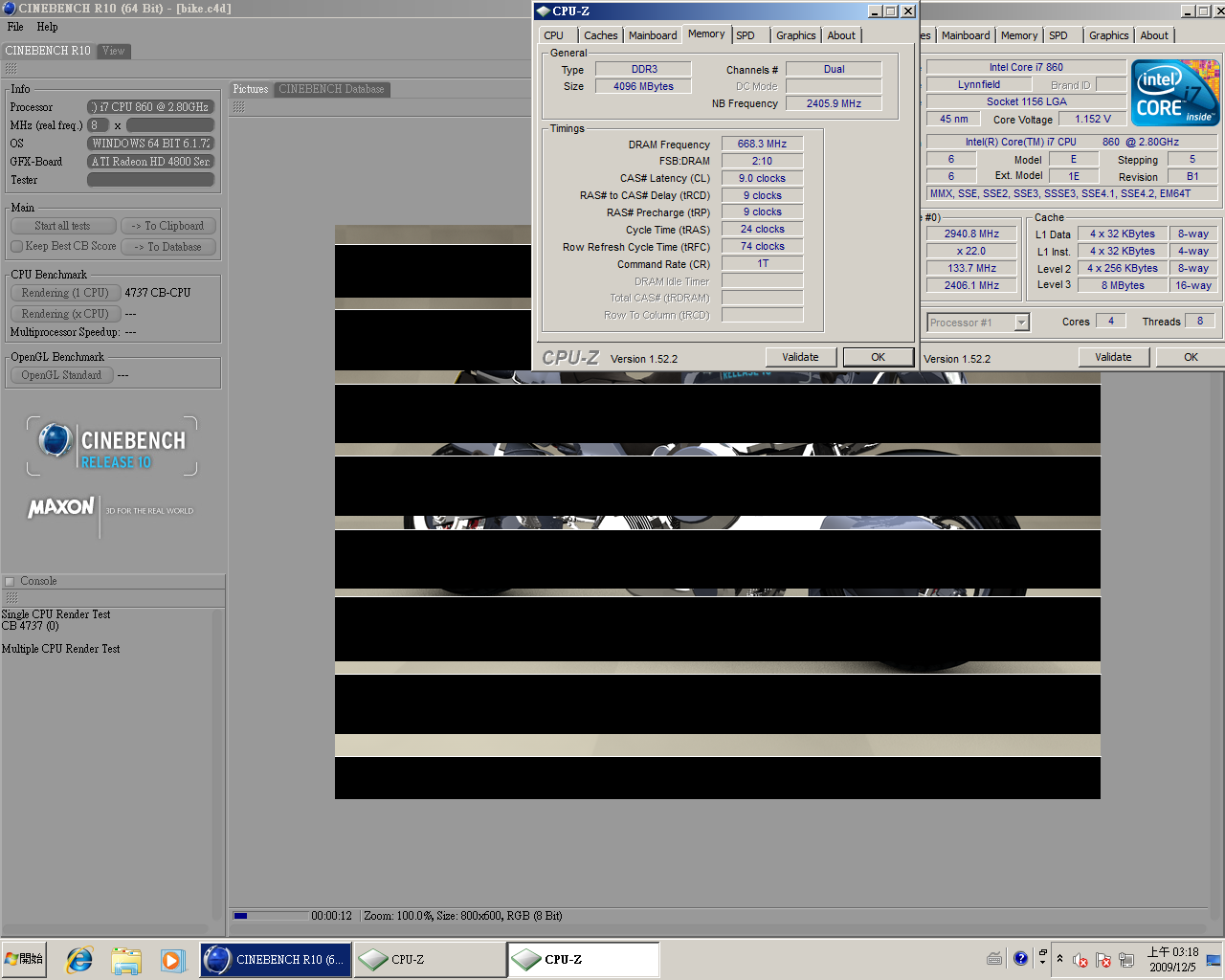
Task: Switch to CINEBENCH R10 tab
Action: pyautogui.click(x=48, y=51)
